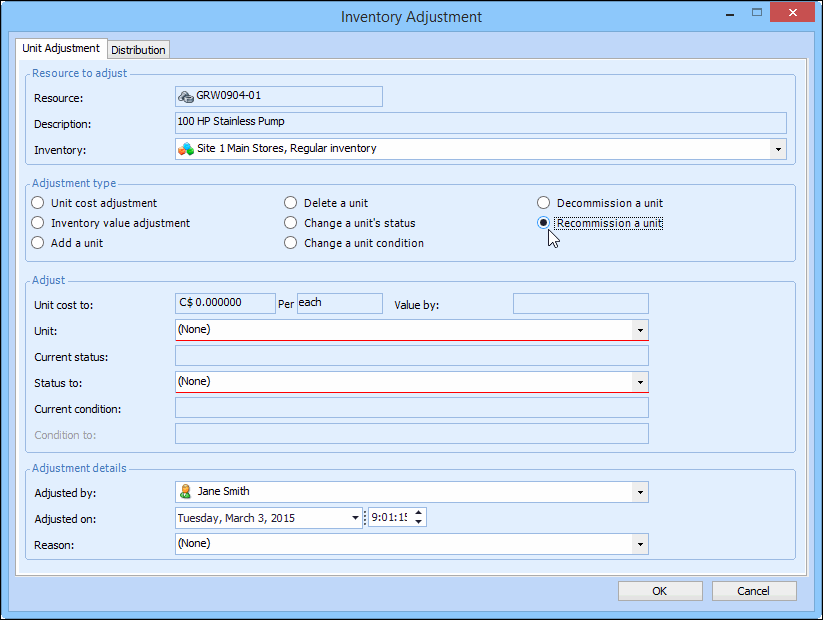
Task: Expand the Reason dropdown list
Action: (x=639, y=544)
